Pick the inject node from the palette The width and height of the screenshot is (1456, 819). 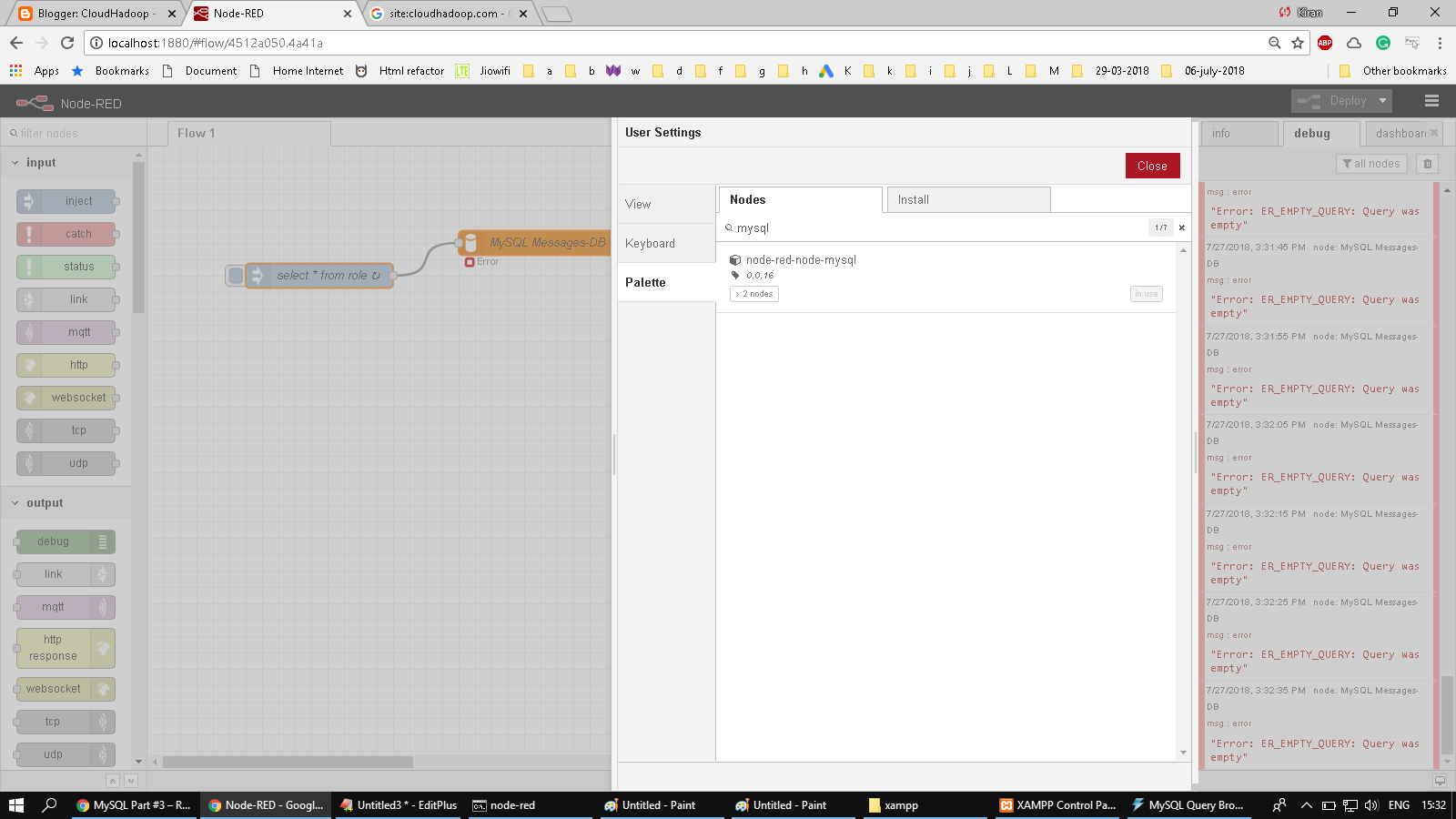tap(66, 201)
